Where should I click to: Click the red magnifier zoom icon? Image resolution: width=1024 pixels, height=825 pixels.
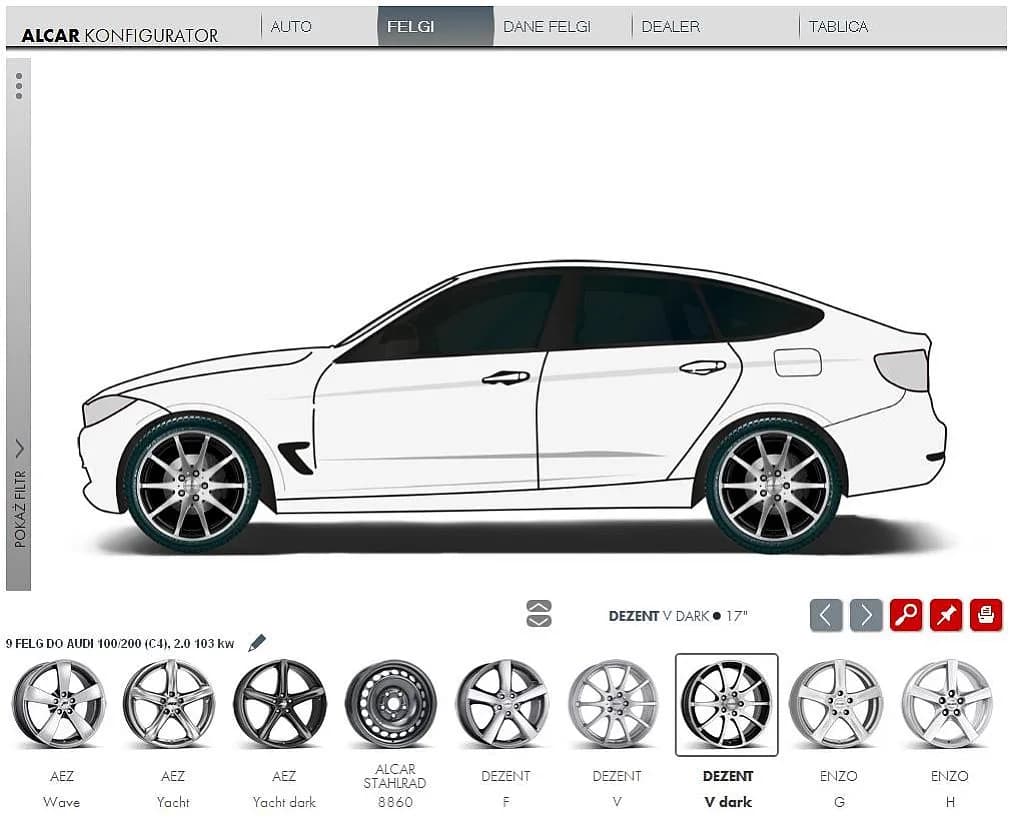point(906,614)
